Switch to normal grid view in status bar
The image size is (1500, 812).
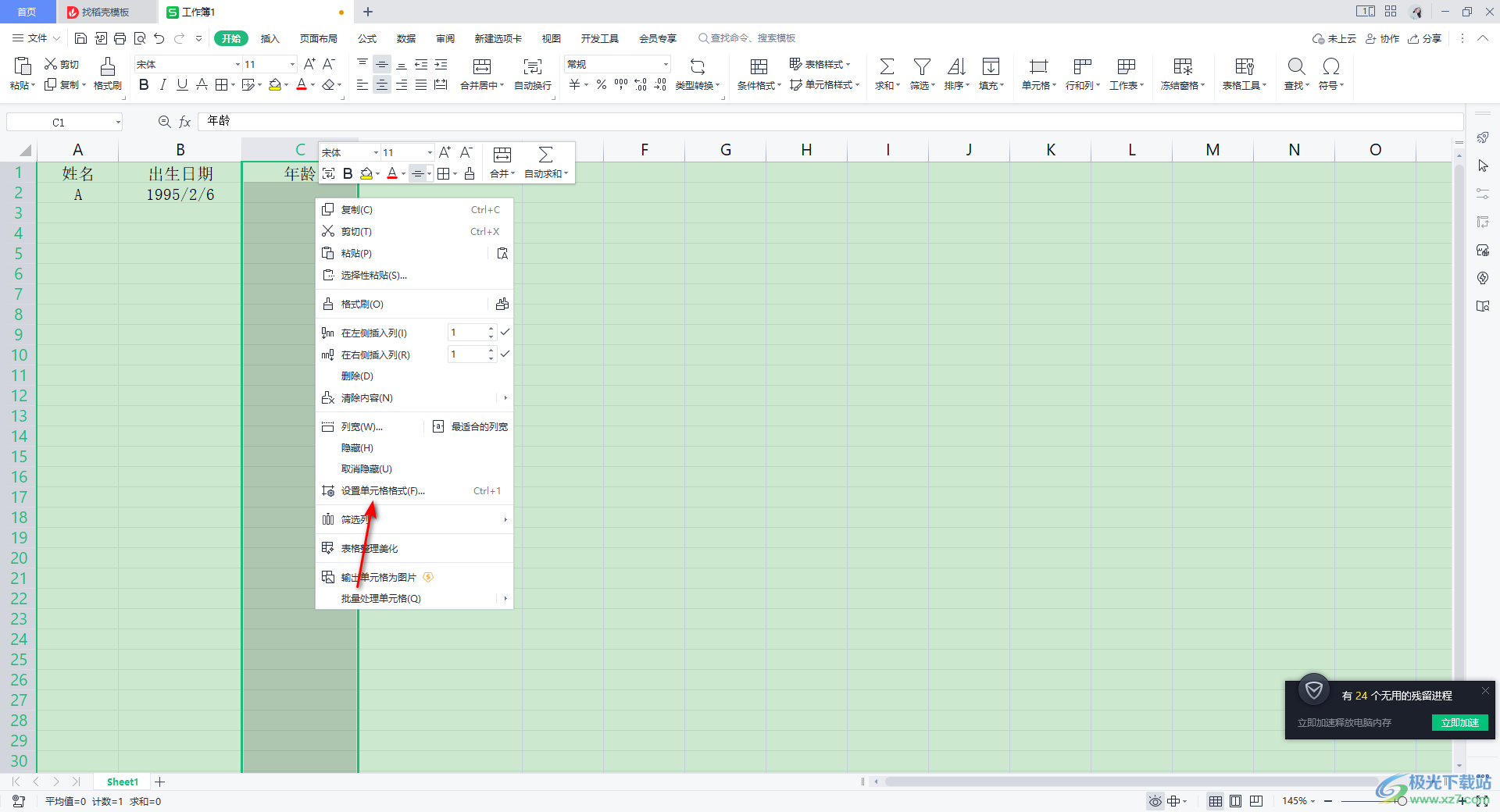[x=1216, y=801]
